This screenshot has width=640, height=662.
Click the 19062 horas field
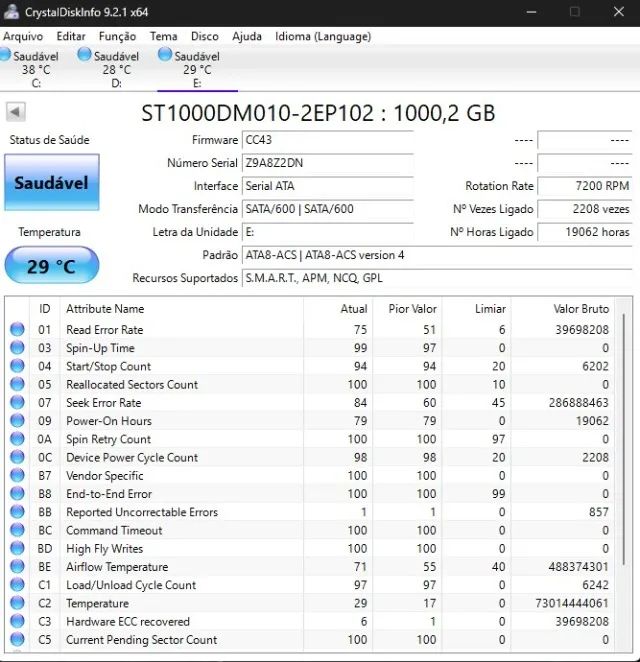(x=585, y=232)
